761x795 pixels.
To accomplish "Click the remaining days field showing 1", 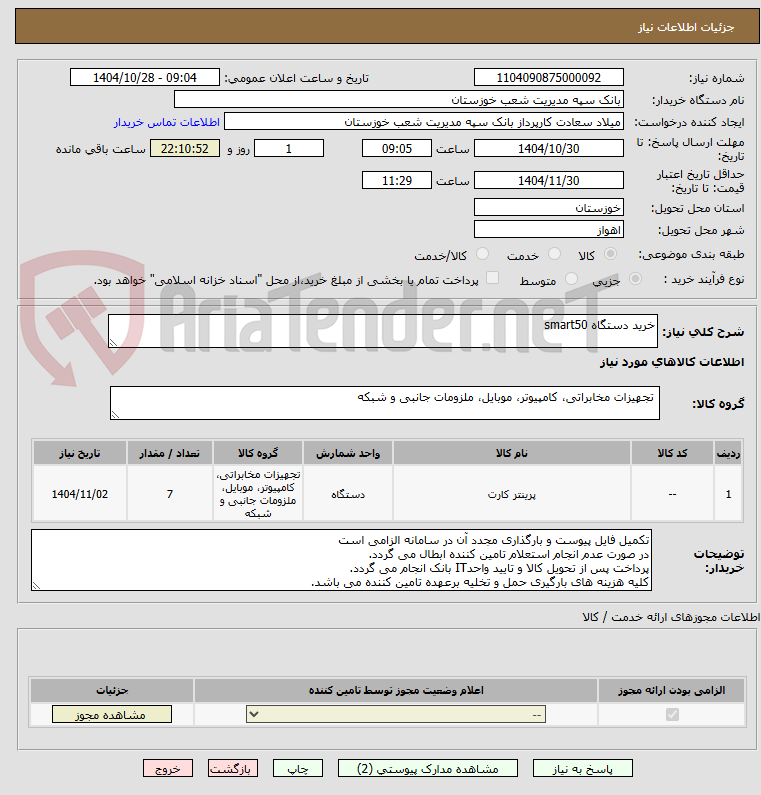I will pyautogui.click(x=288, y=149).
